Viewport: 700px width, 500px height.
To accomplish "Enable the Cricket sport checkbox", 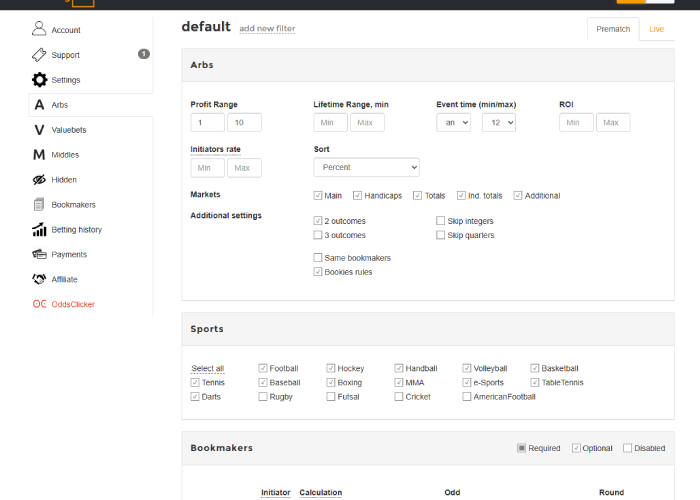I will point(399,396).
